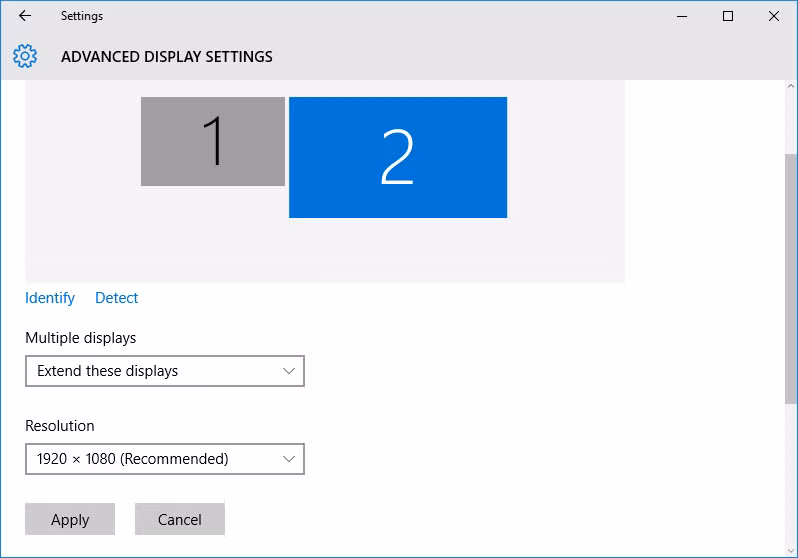Click the Identify link
The image size is (798, 558).
(50, 298)
